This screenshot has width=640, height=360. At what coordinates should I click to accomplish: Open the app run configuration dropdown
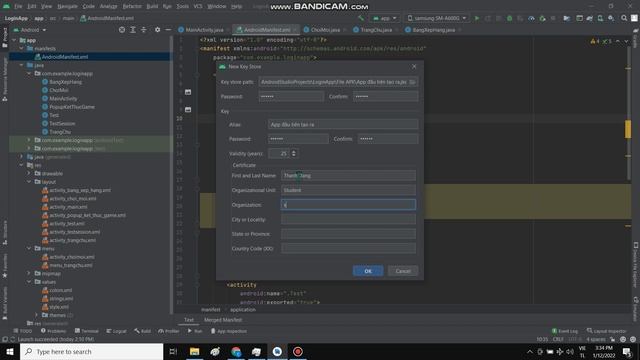[x=384, y=18]
